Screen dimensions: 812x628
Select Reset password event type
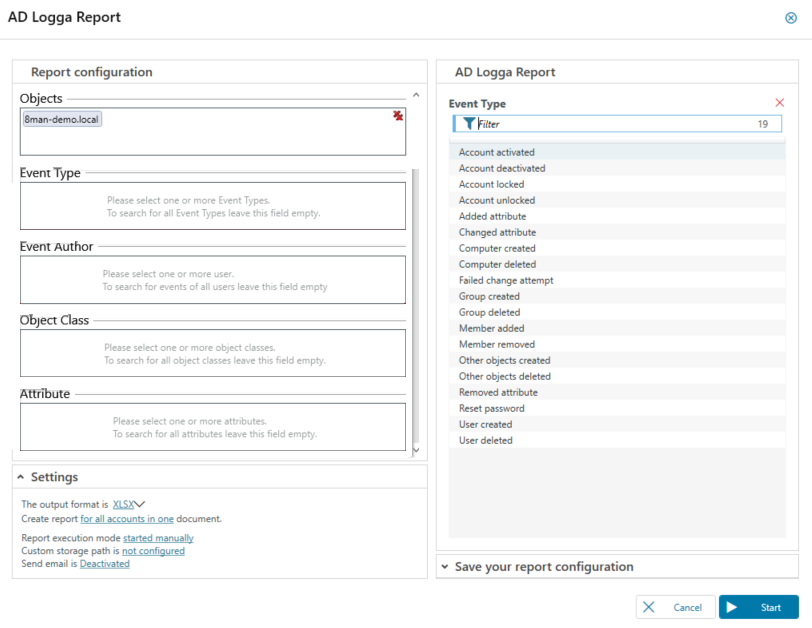491,408
